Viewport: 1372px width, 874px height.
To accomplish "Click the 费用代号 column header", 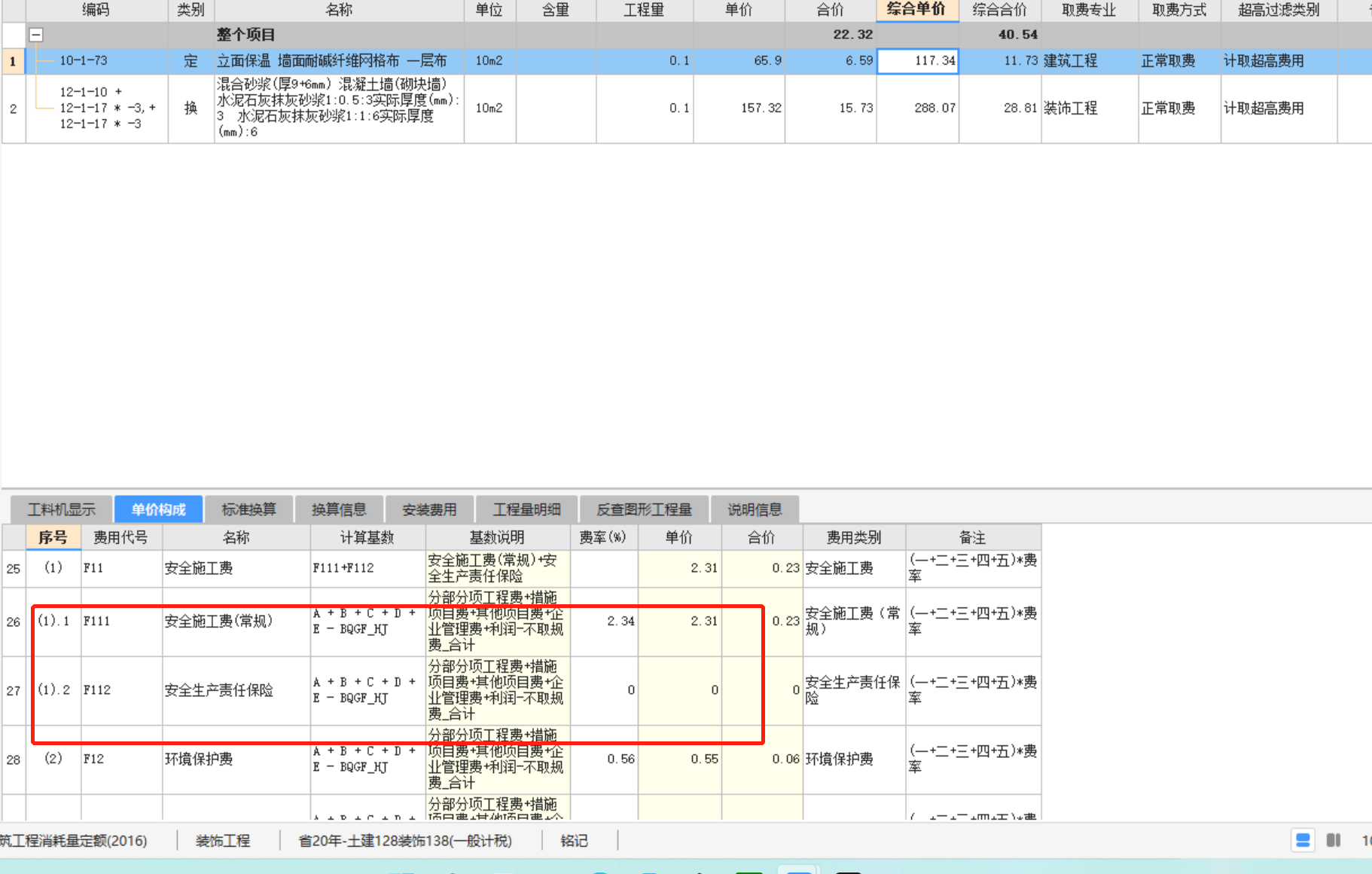I will (120, 537).
